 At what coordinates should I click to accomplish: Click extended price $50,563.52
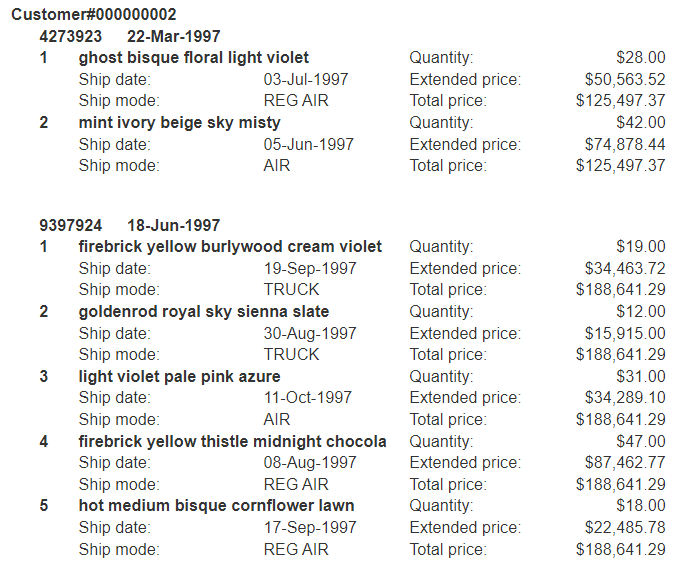(625, 79)
